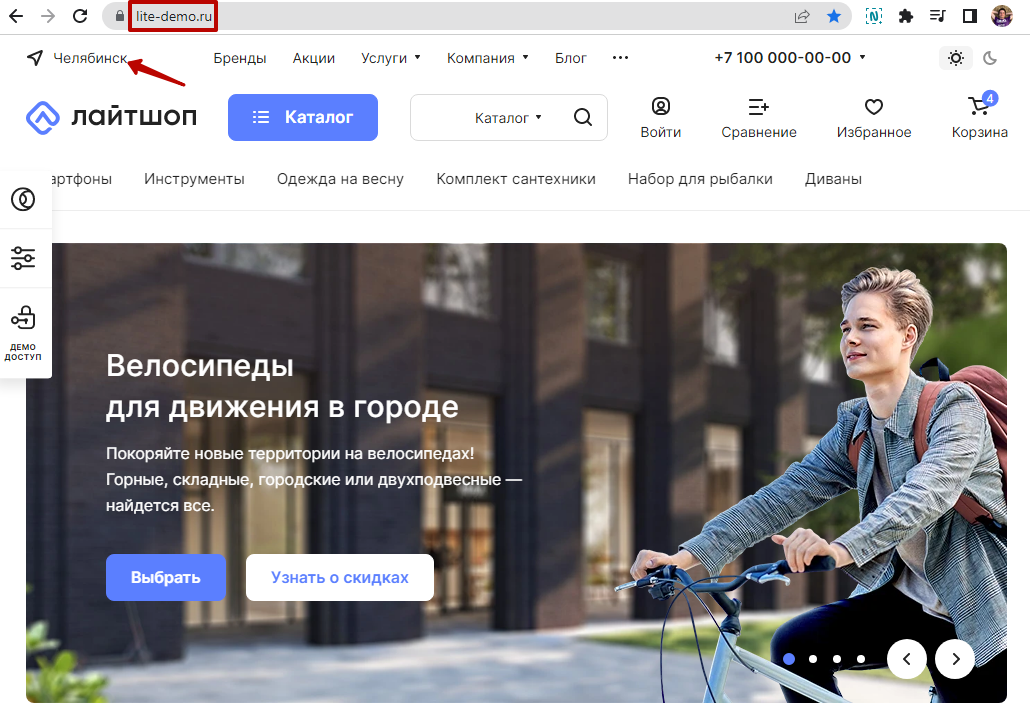The image size is (1030, 711).
Task: Open the Блог menu item
Action: pos(570,58)
